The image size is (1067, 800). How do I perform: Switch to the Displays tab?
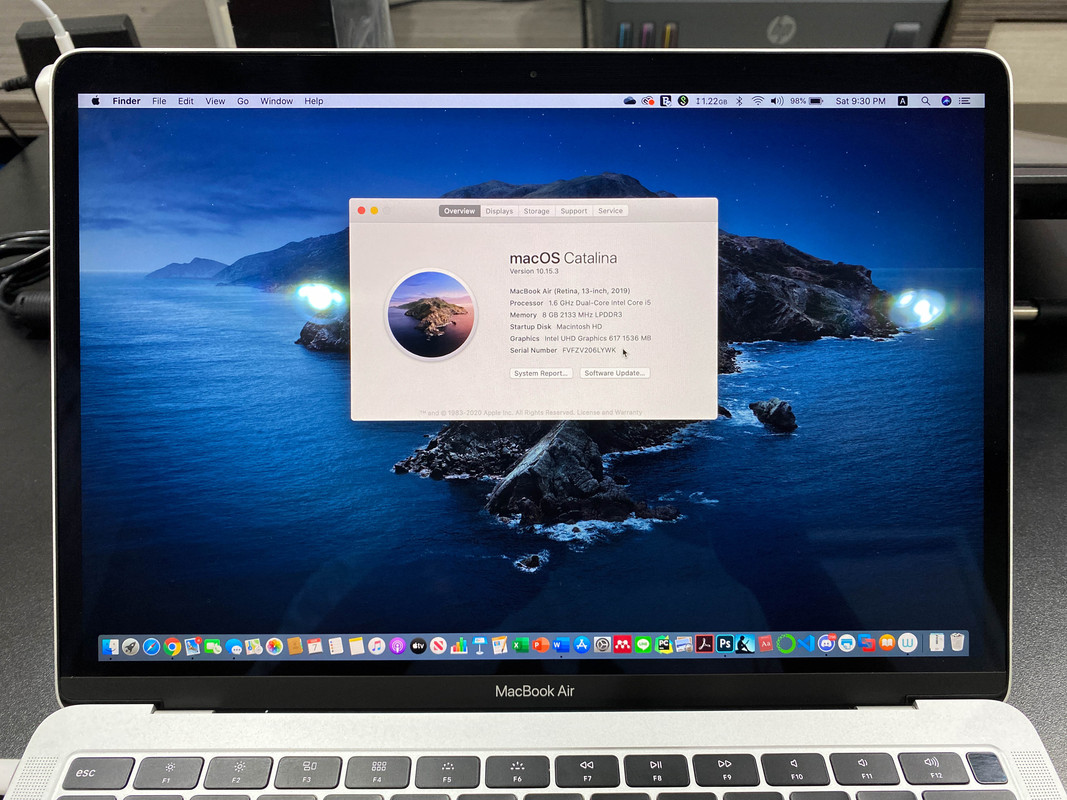499,211
